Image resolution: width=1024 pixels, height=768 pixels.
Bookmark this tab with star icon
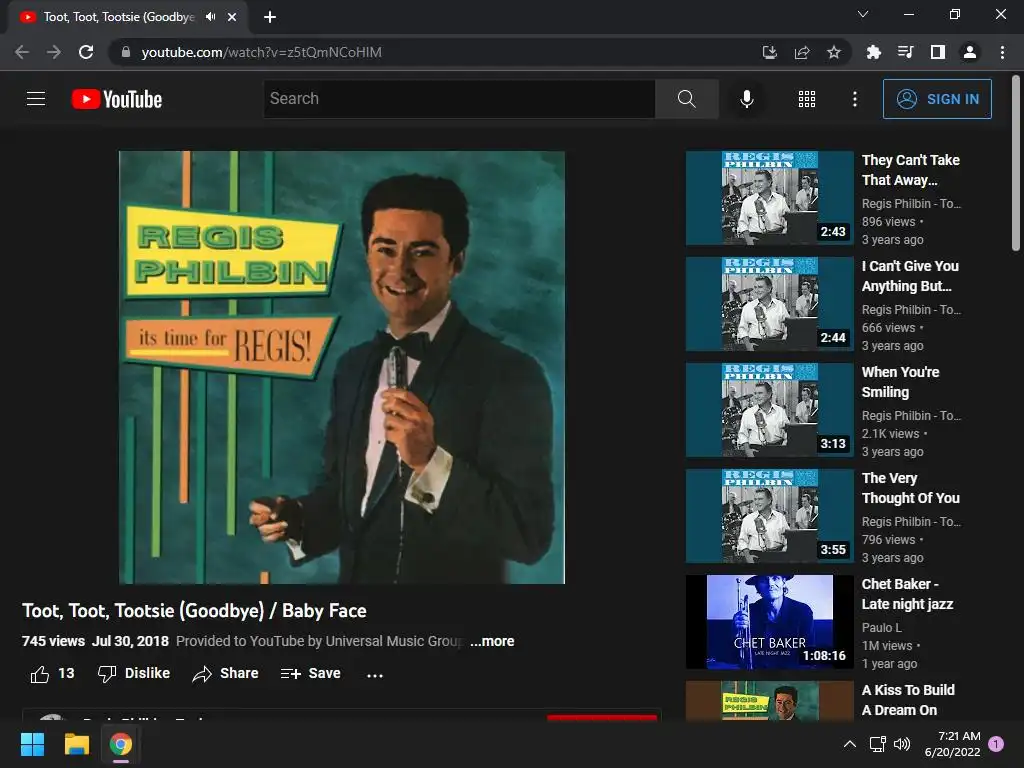[x=834, y=52]
